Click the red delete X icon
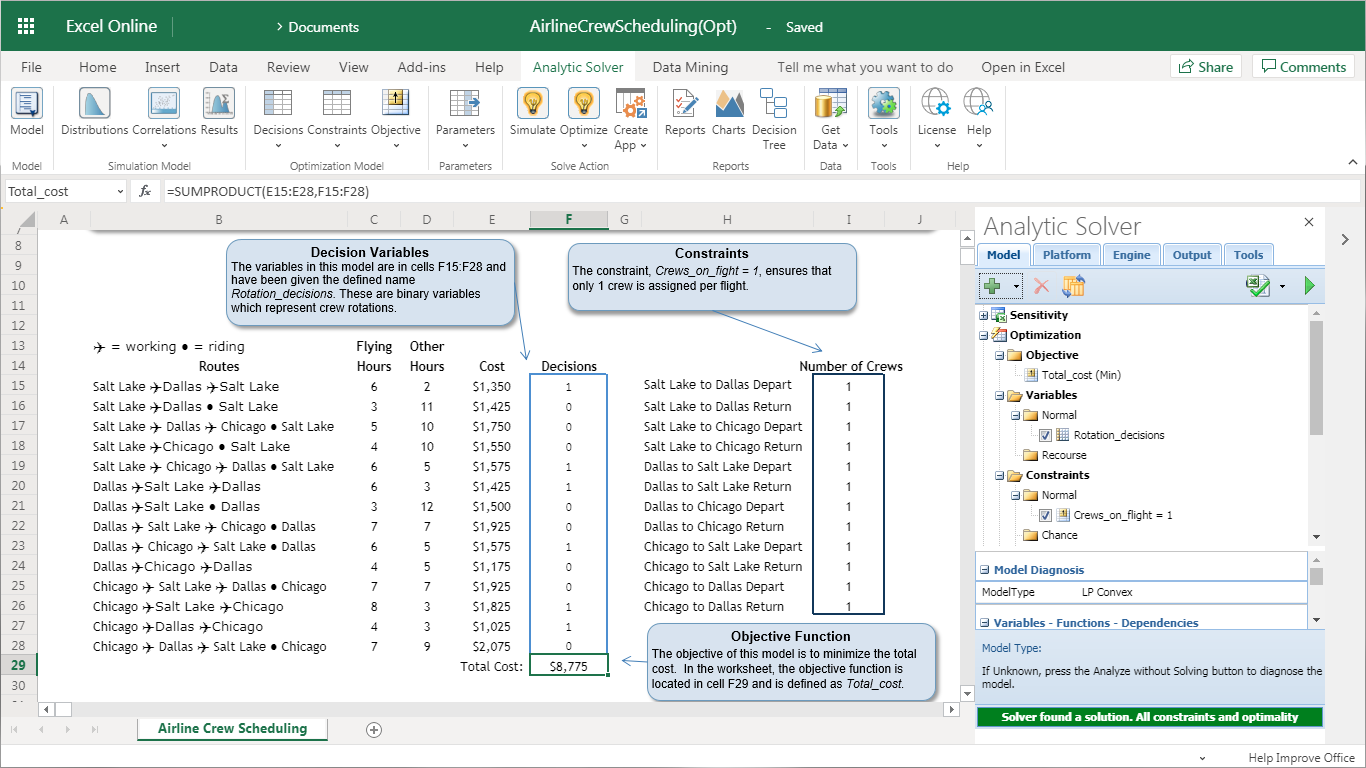The width and height of the screenshot is (1366, 768). pos(1041,287)
